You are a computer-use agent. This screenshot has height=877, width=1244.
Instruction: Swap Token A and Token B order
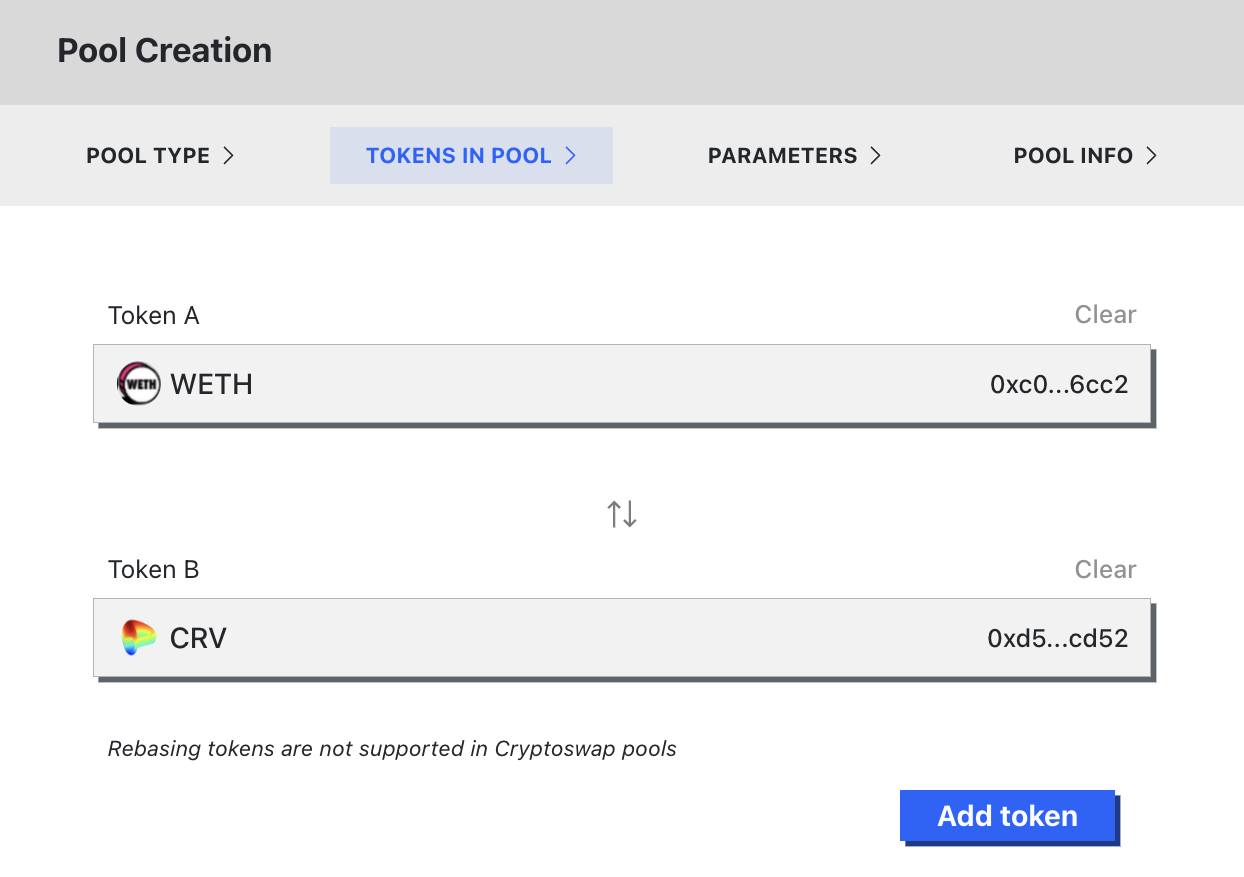[x=622, y=514]
